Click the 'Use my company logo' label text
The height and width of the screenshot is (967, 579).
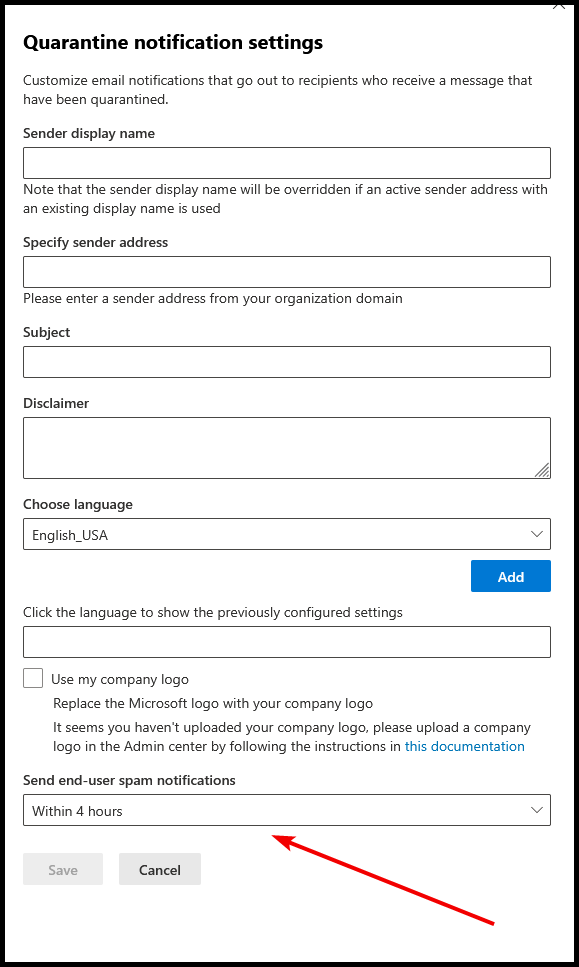tap(120, 680)
